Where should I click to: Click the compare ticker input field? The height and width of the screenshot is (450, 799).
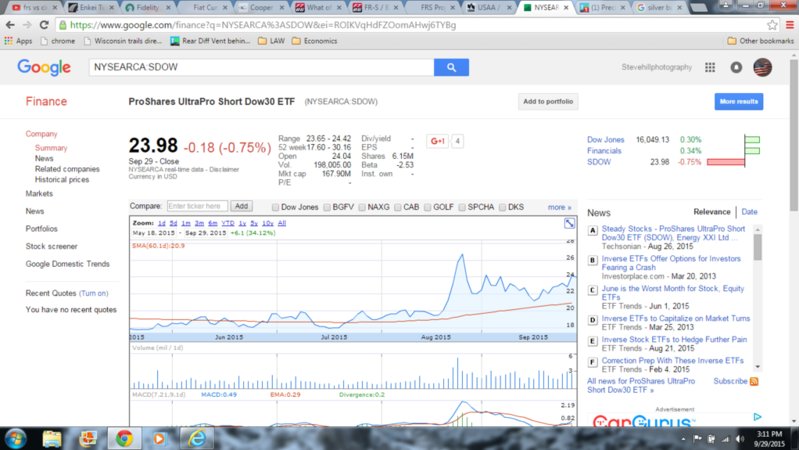pyautogui.click(x=197, y=206)
